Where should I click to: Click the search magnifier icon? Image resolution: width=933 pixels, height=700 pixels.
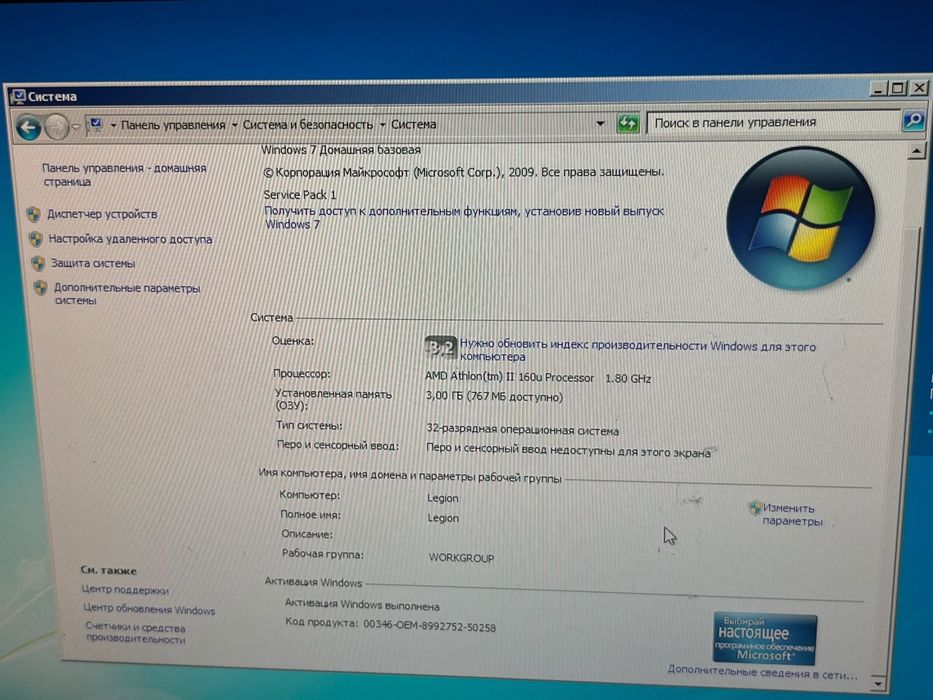point(913,121)
